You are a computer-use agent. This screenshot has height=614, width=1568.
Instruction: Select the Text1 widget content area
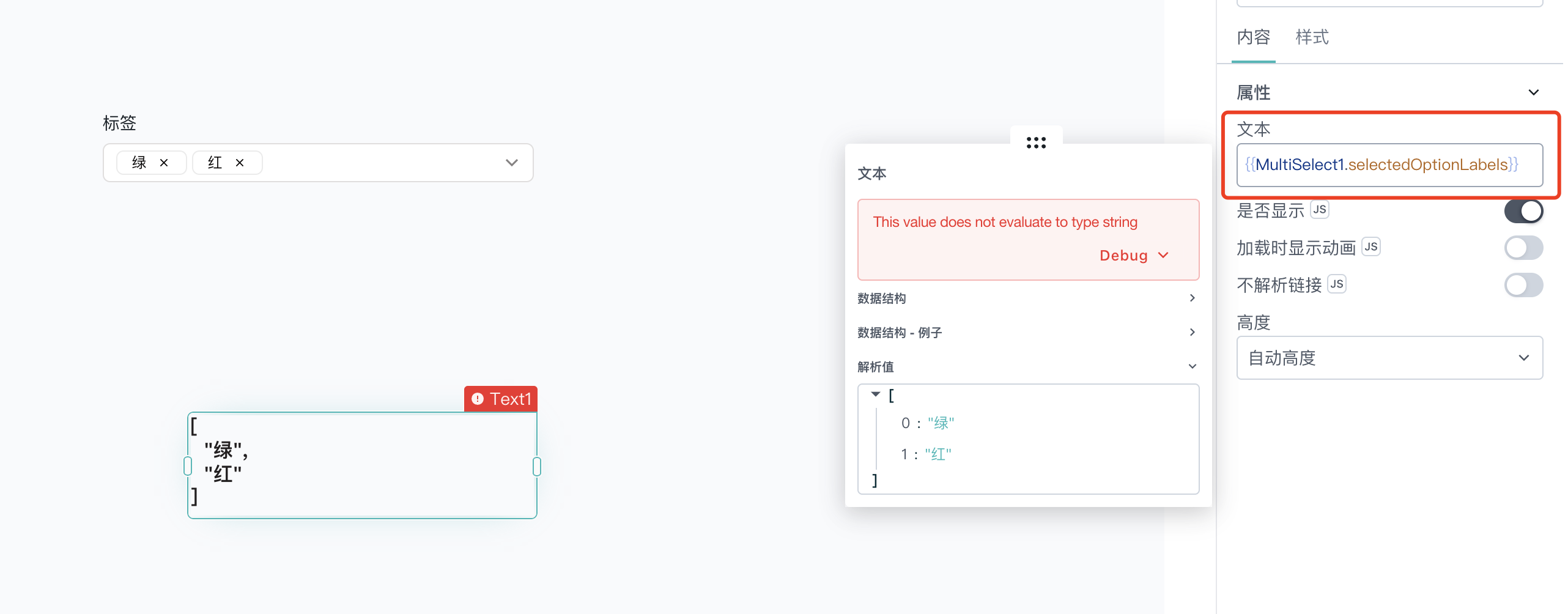pos(362,465)
